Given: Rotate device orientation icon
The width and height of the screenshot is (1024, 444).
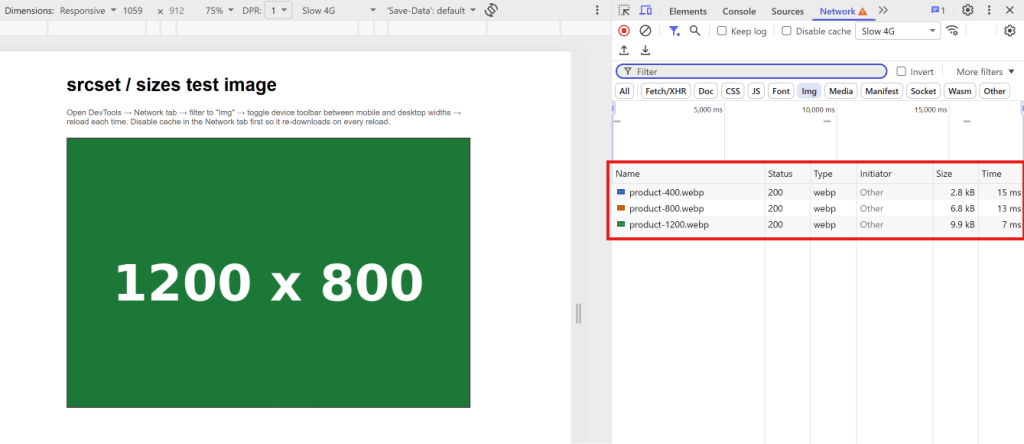Looking at the screenshot, I should pyautogui.click(x=492, y=10).
